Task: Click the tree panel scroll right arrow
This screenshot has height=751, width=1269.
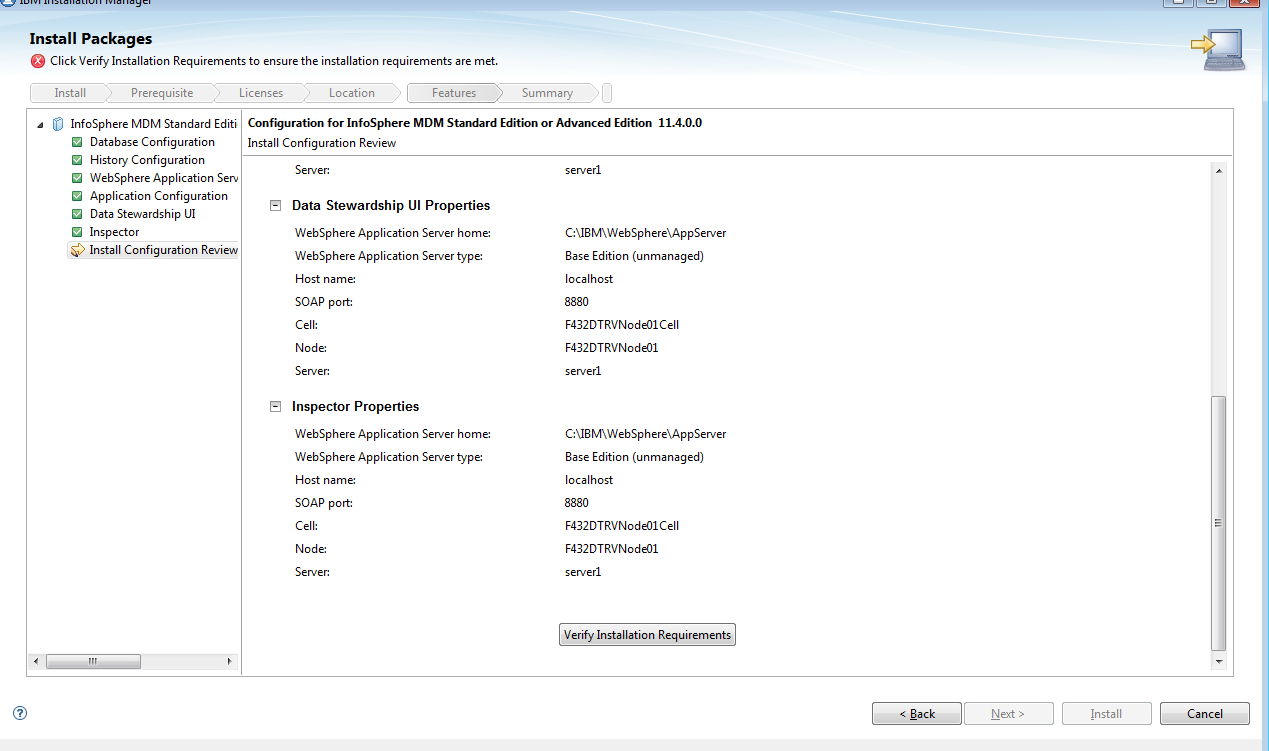Action: click(x=229, y=661)
